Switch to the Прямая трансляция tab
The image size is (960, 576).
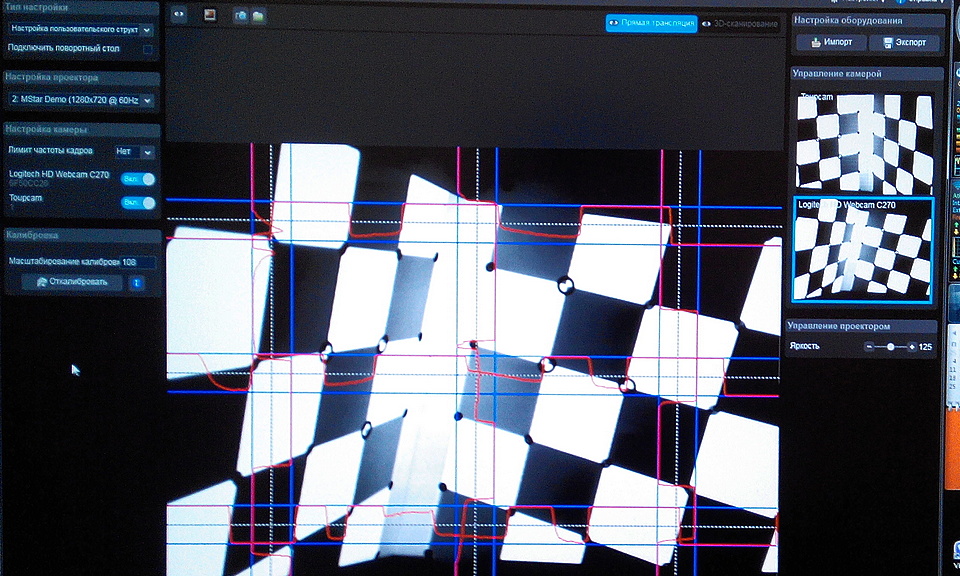(x=650, y=23)
